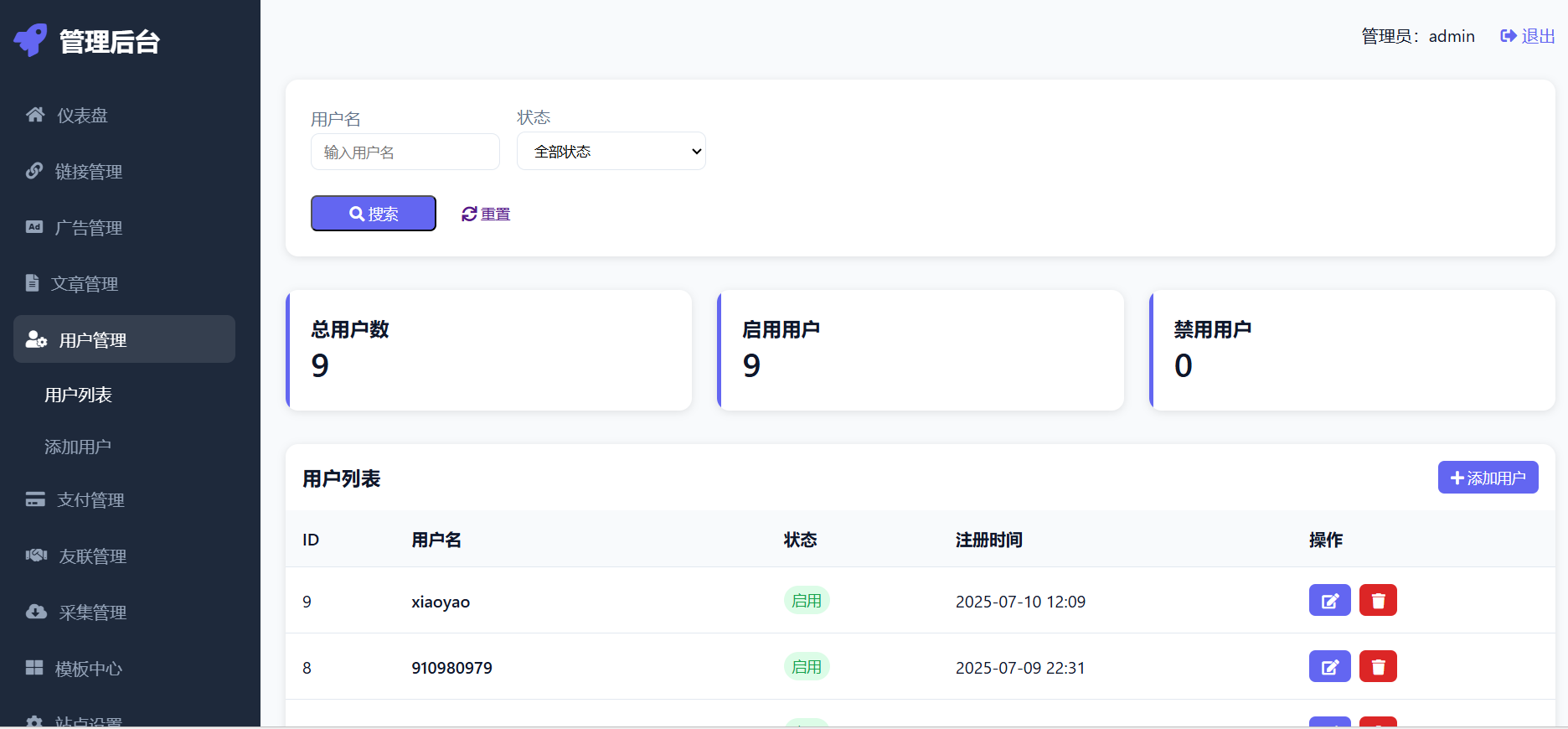Click the link management chain icon
1568x729 pixels.
point(34,171)
